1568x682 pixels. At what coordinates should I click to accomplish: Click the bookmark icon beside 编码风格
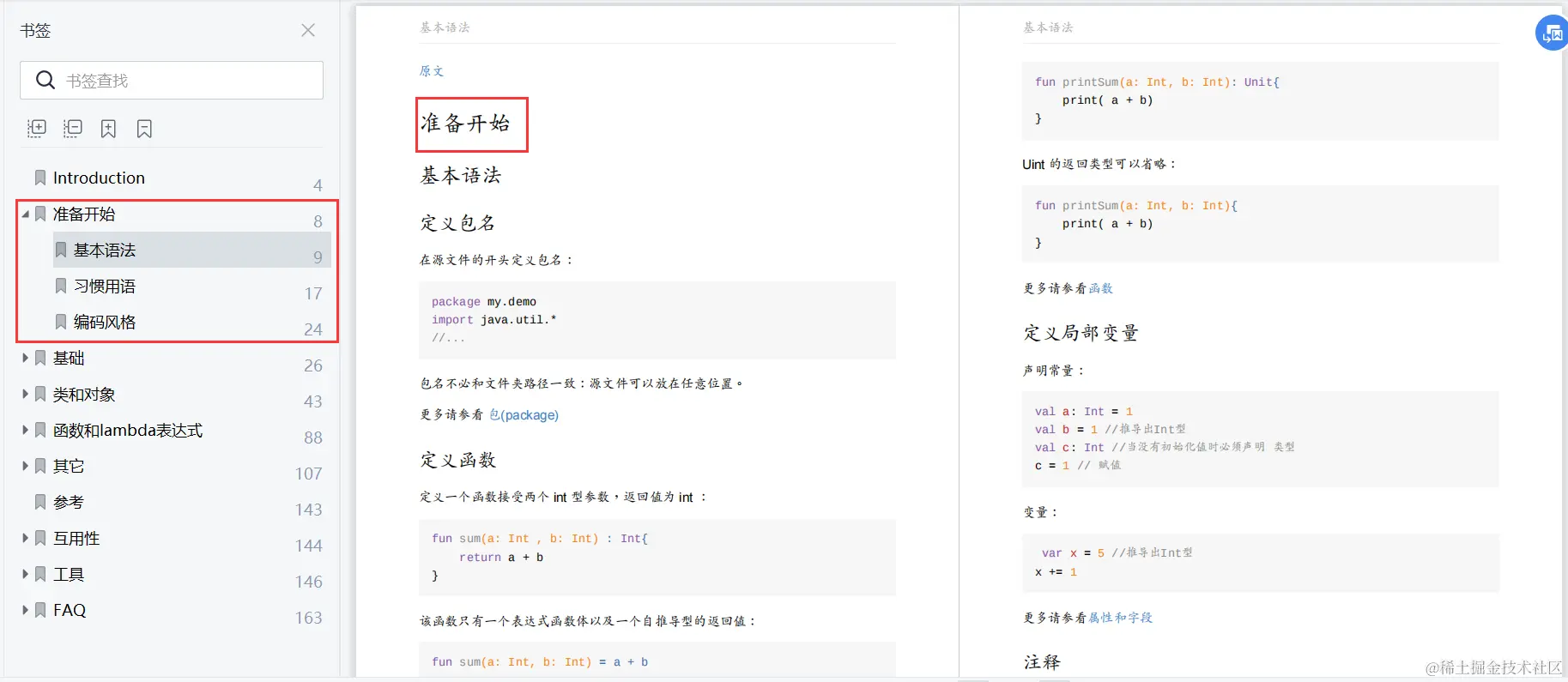coord(61,322)
